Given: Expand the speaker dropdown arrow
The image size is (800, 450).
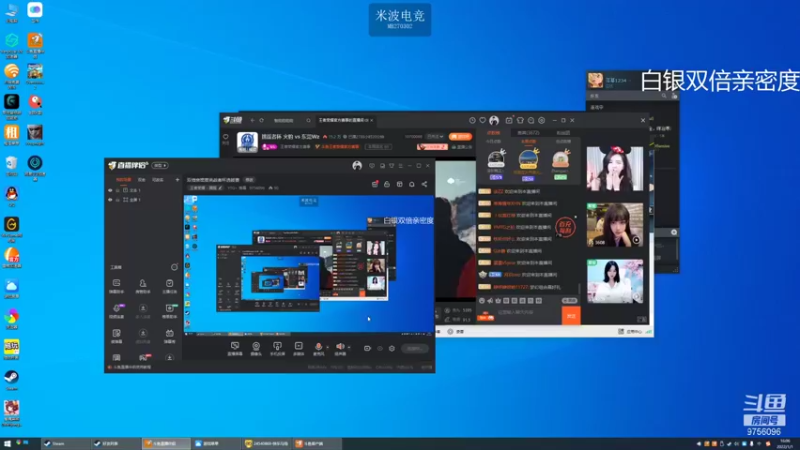Looking at the screenshot, I should coord(349,347).
